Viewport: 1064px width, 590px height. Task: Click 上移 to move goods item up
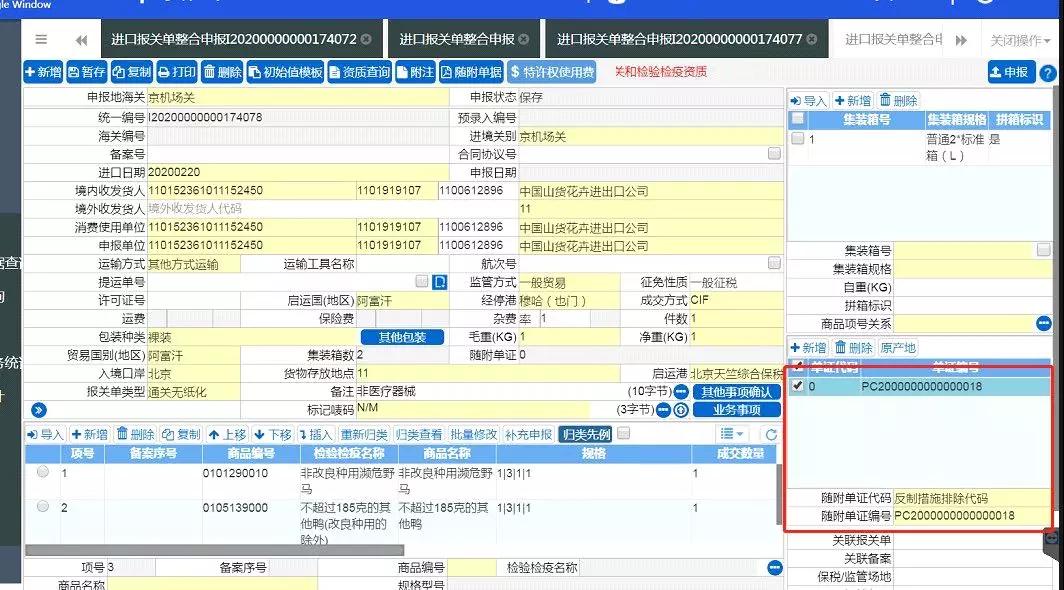pos(228,434)
